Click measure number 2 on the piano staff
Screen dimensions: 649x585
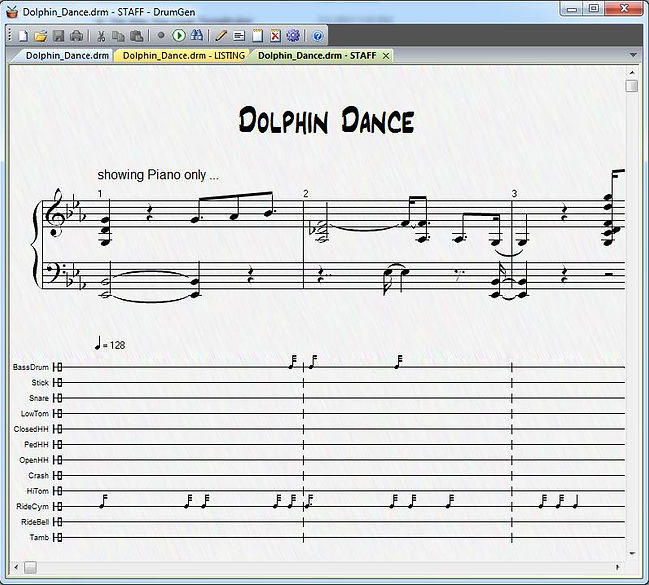305,193
